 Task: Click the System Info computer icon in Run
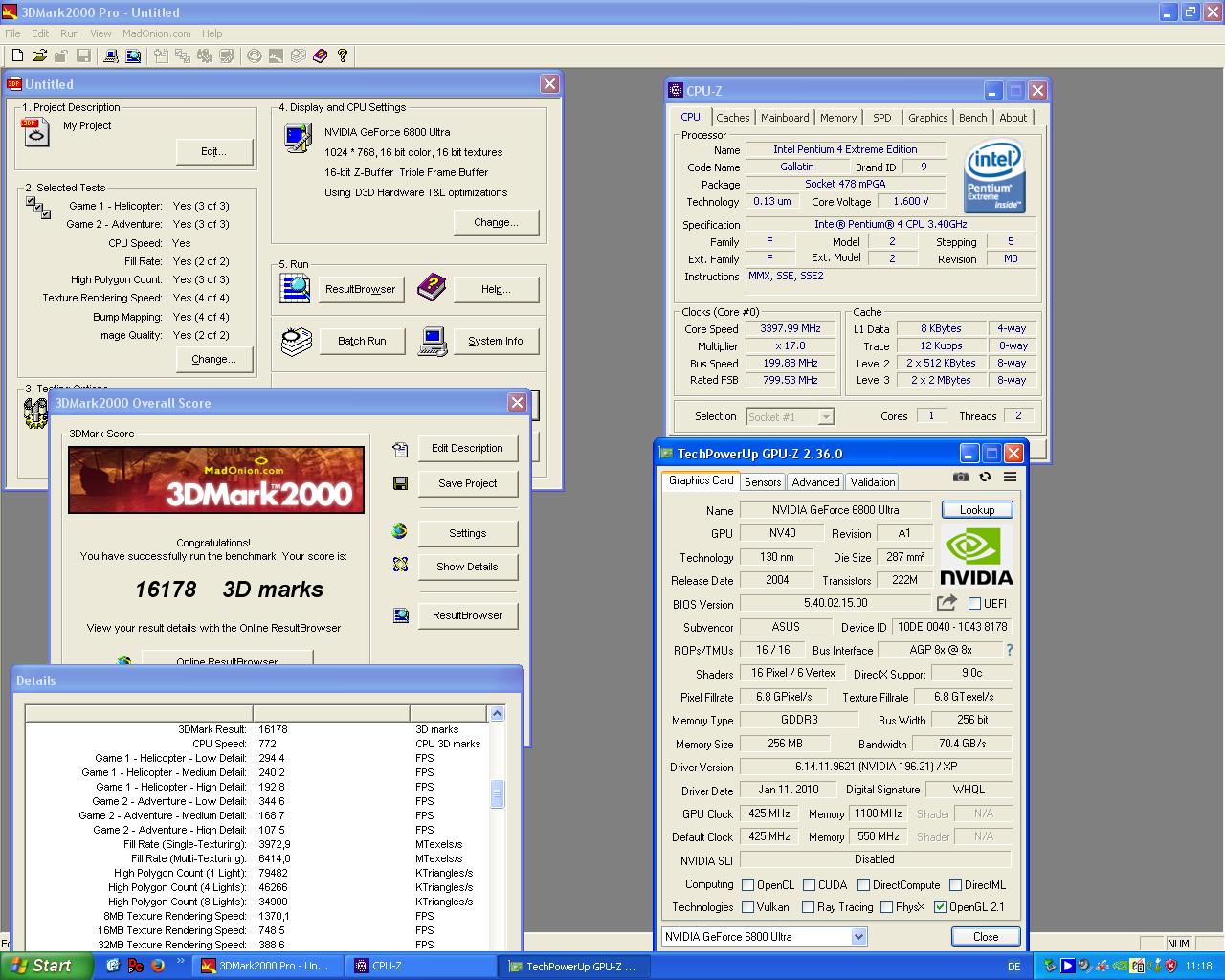click(x=433, y=341)
